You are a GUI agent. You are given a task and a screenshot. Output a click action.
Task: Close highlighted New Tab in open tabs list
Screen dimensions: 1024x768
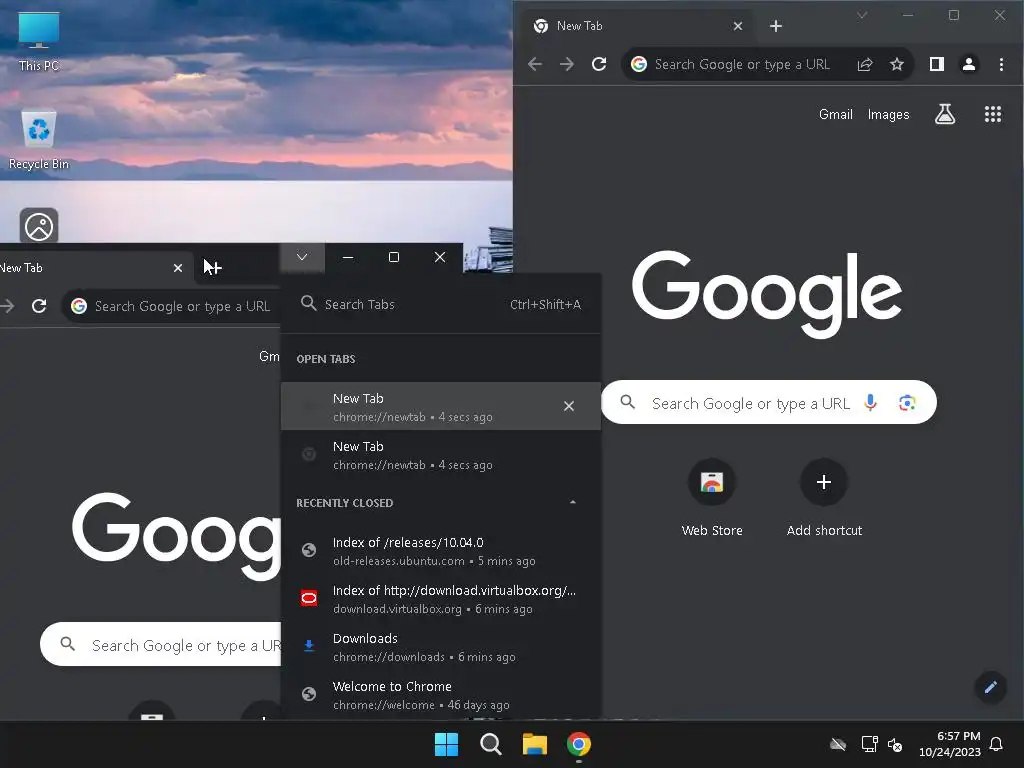click(x=569, y=406)
